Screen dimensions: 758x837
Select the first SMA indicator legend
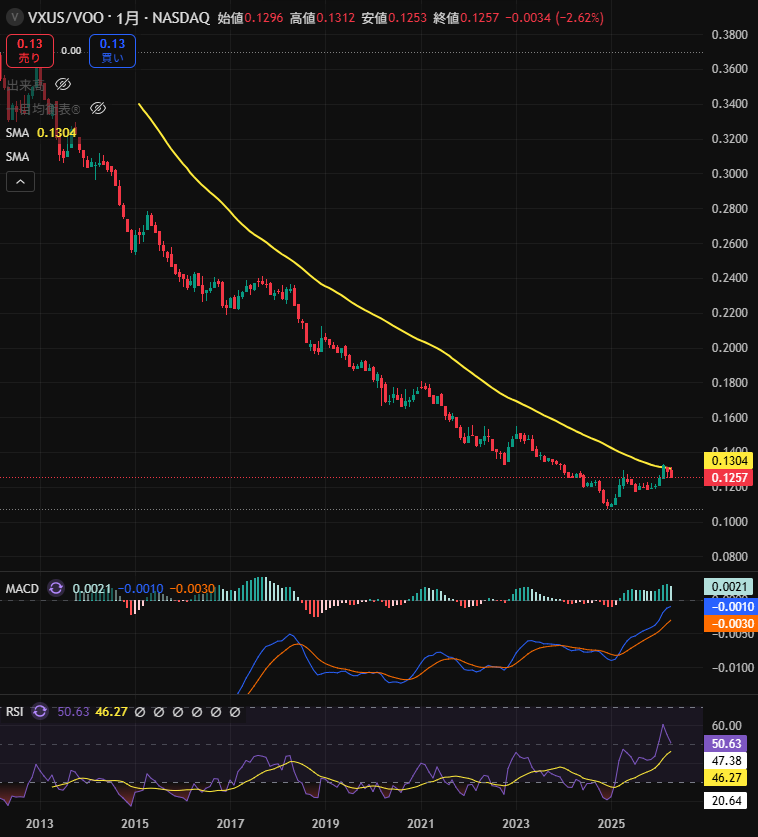point(17,132)
